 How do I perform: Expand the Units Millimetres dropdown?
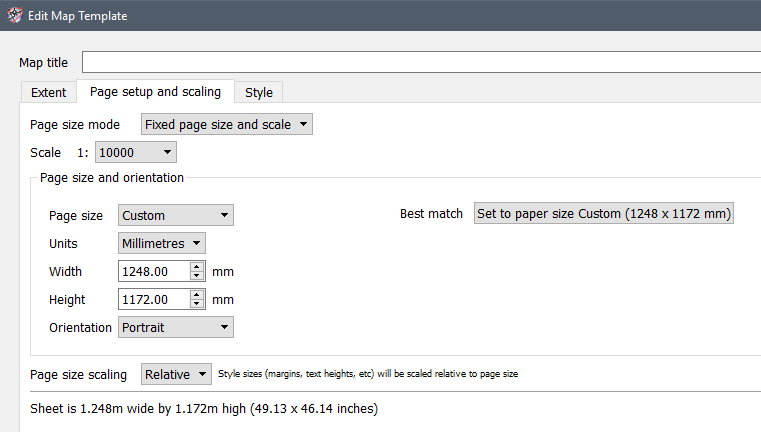tap(162, 243)
